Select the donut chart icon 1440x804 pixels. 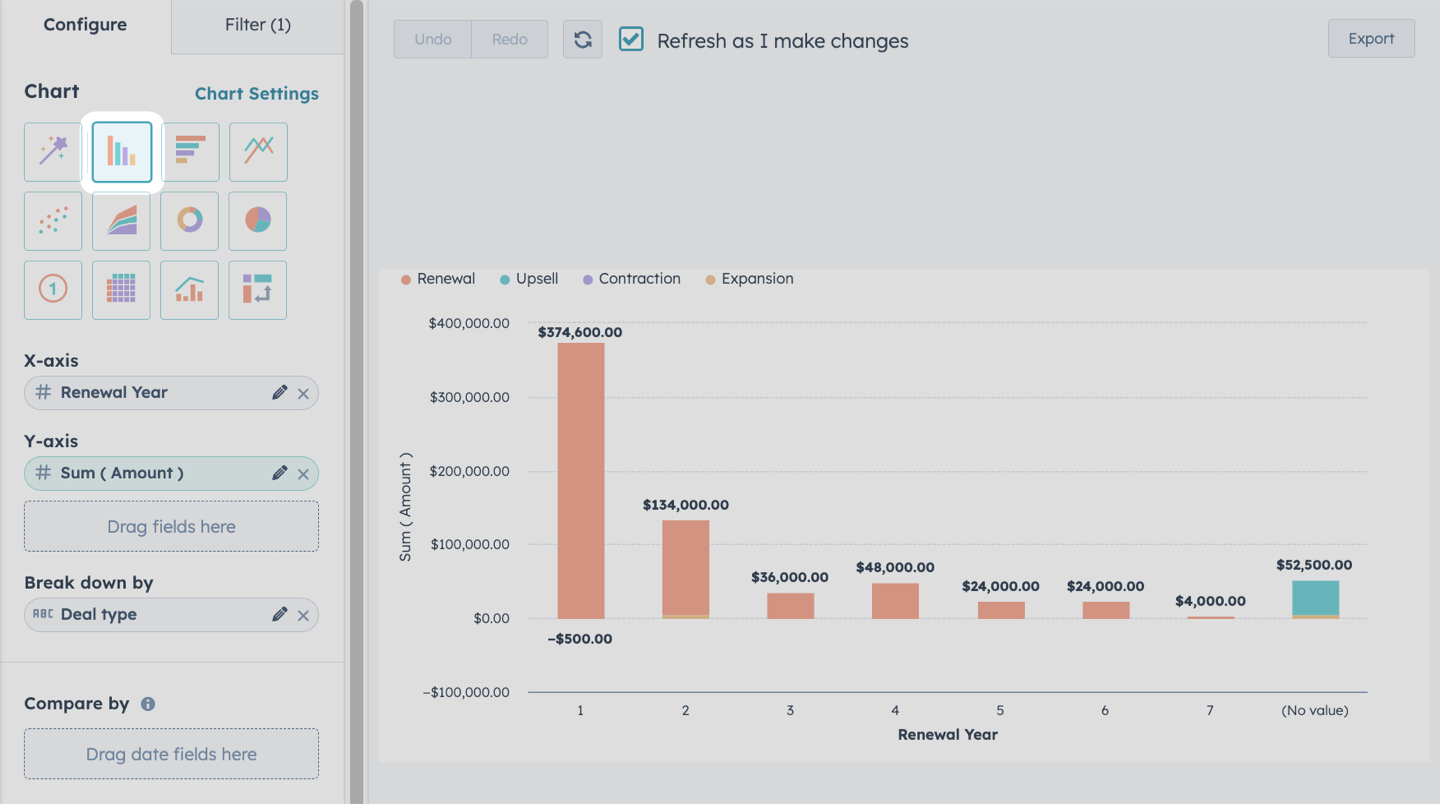tap(190, 221)
